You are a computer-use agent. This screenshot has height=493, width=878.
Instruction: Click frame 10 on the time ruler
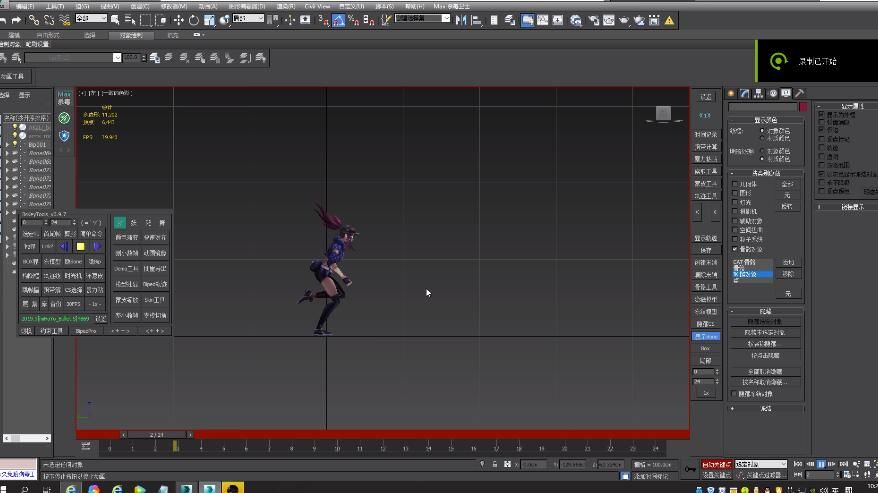pyautogui.click(x=337, y=448)
